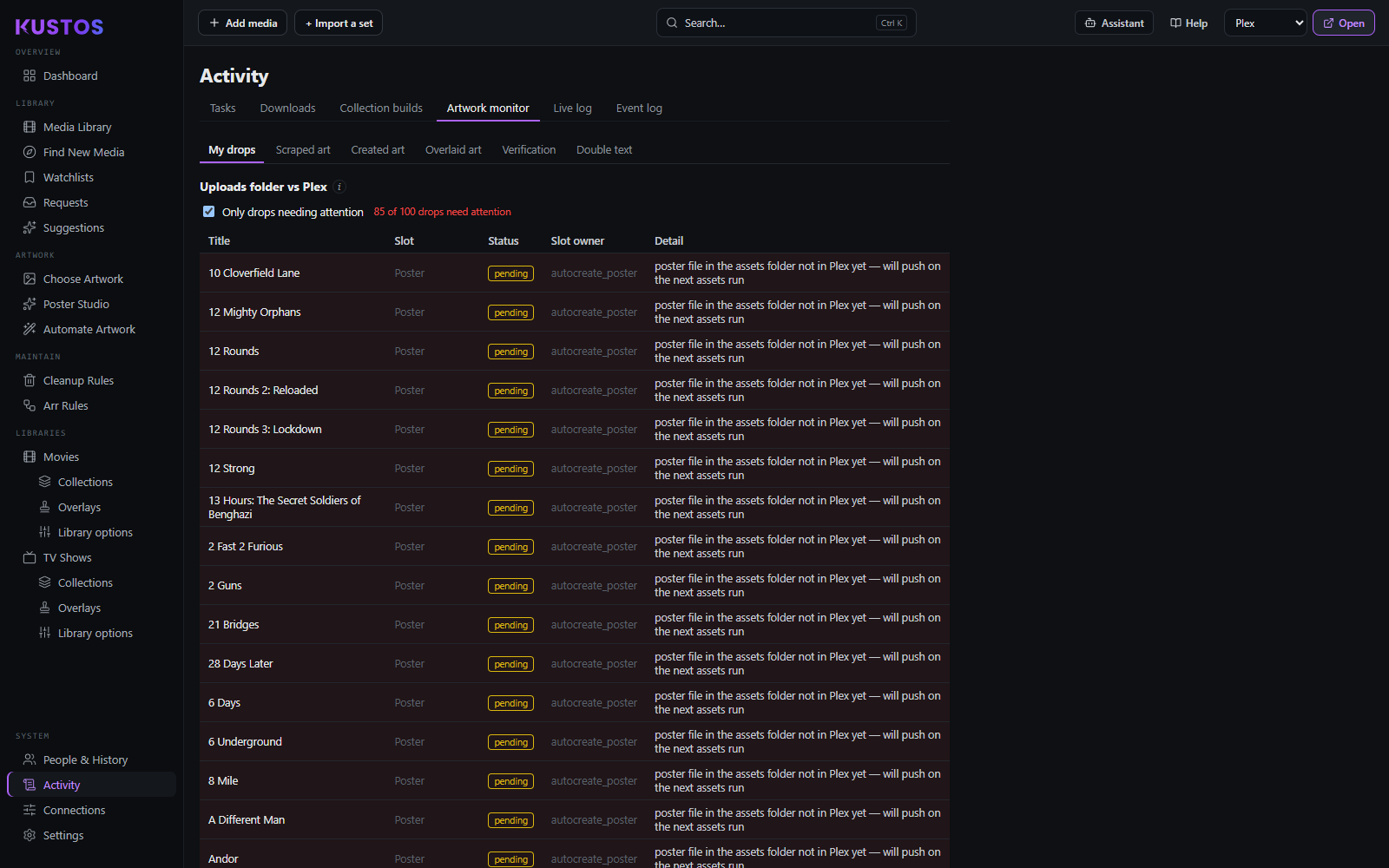Click the TV Shows icon
The width and height of the screenshot is (1389, 868).
[30, 557]
